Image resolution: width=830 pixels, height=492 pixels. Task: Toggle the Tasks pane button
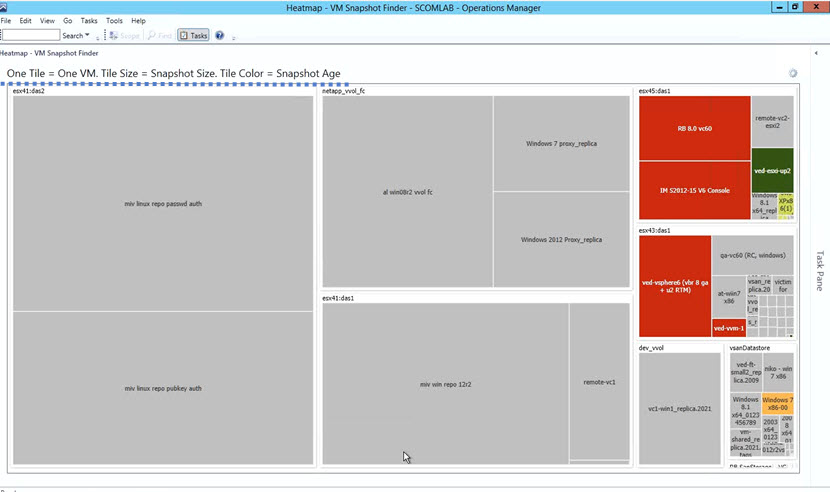click(194, 35)
